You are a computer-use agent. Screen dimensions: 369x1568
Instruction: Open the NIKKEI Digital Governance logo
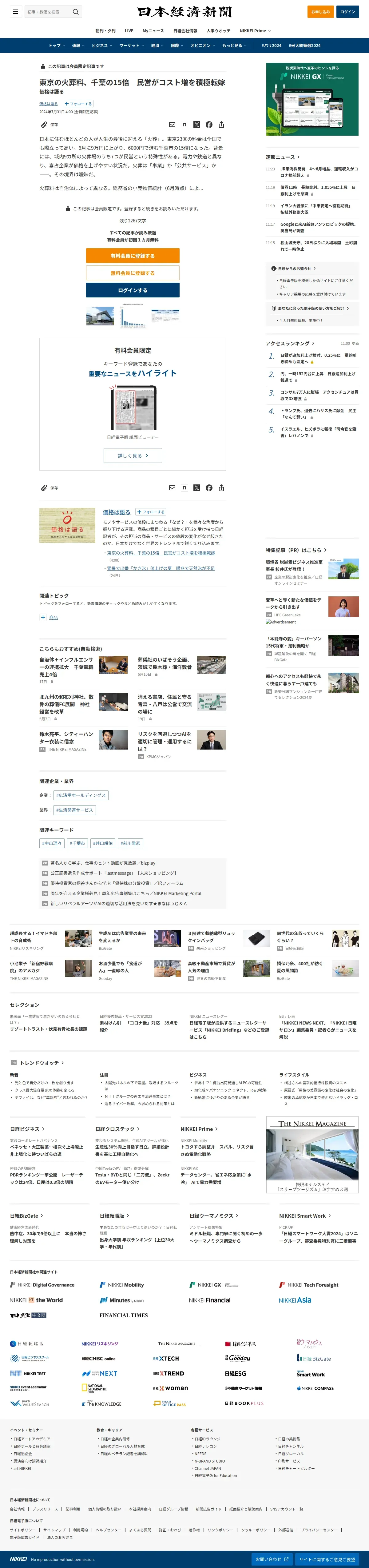point(42,1284)
